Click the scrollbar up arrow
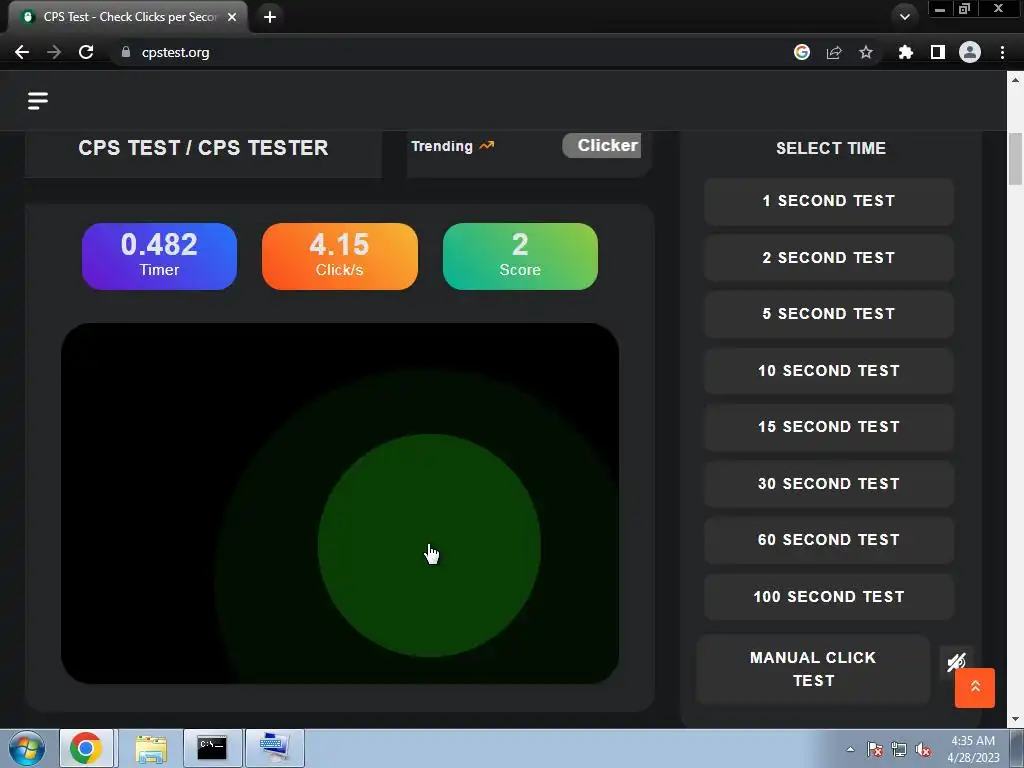This screenshot has width=1024, height=768. pos(1015,80)
